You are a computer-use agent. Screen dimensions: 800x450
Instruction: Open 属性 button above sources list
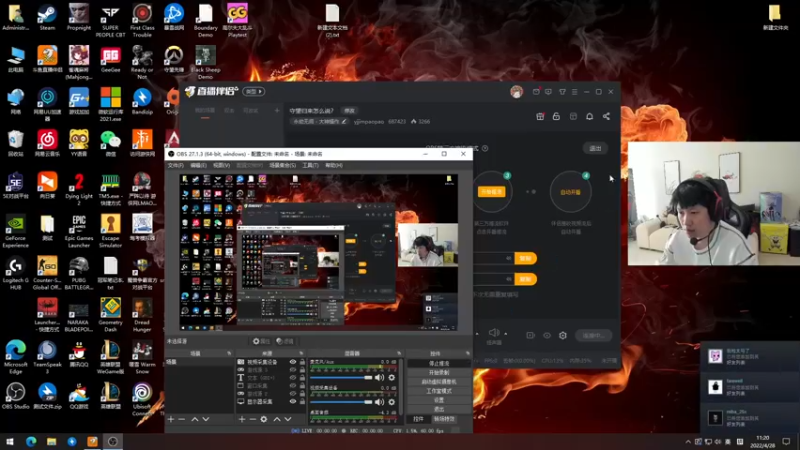coord(261,341)
